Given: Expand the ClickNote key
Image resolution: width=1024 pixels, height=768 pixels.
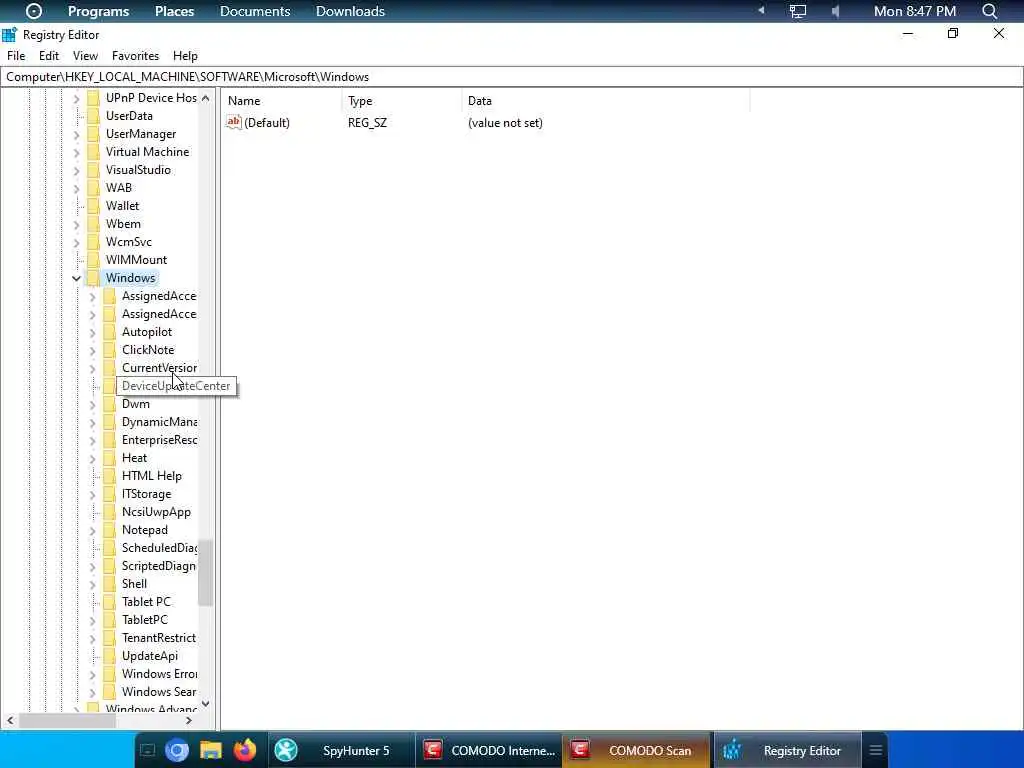Looking at the screenshot, I should [92, 351].
